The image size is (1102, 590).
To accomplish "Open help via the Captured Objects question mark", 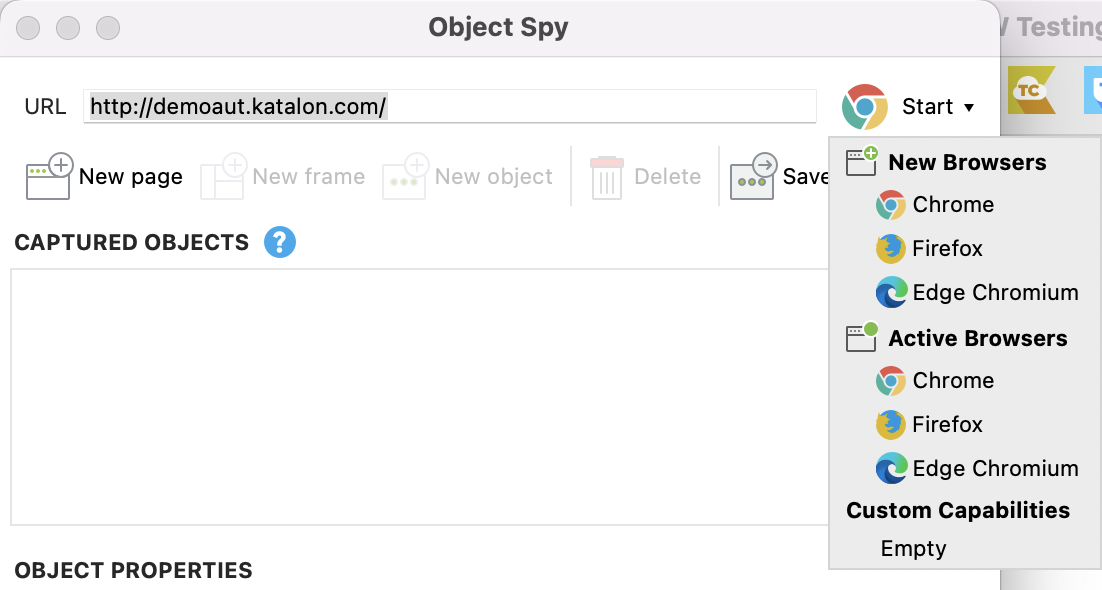I will tap(280, 242).
